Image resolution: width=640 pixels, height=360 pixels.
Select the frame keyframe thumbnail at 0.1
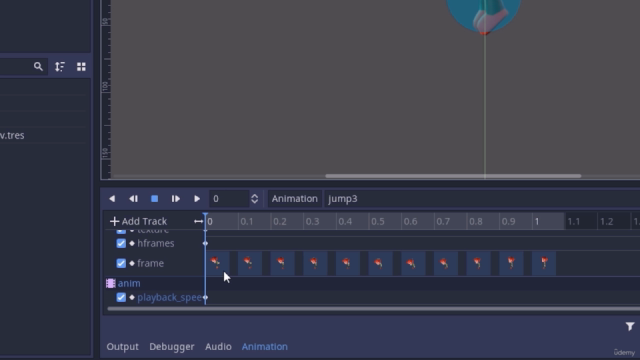coord(250,263)
